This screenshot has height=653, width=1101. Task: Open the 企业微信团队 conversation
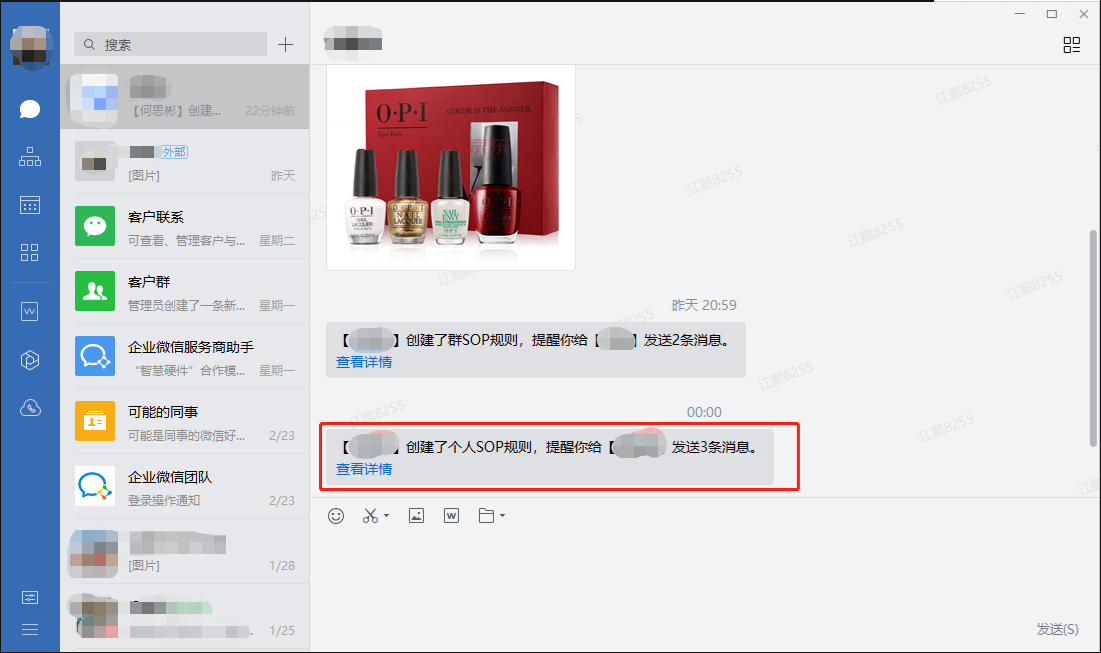click(185, 487)
